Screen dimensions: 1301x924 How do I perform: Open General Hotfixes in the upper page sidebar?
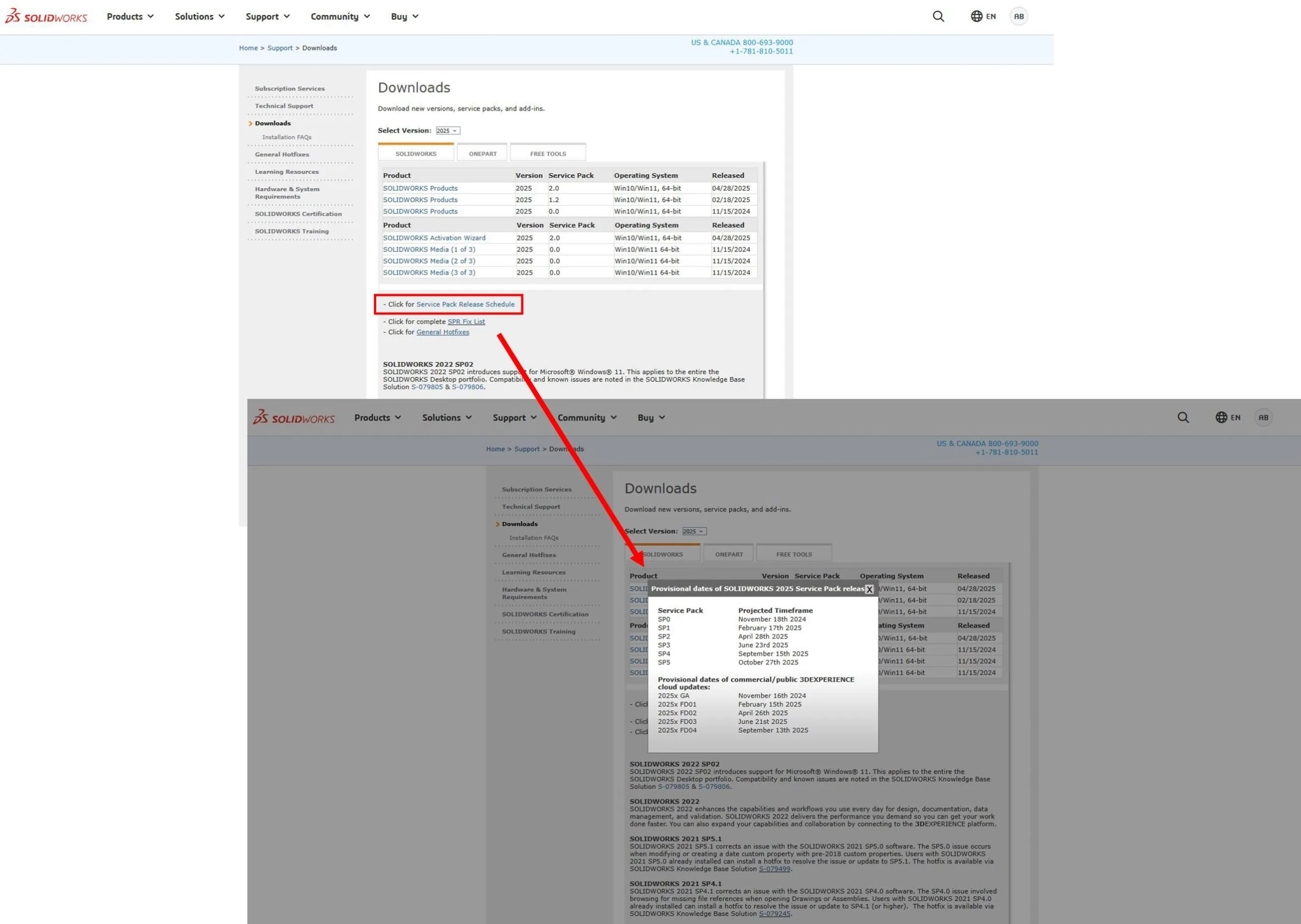pos(282,154)
